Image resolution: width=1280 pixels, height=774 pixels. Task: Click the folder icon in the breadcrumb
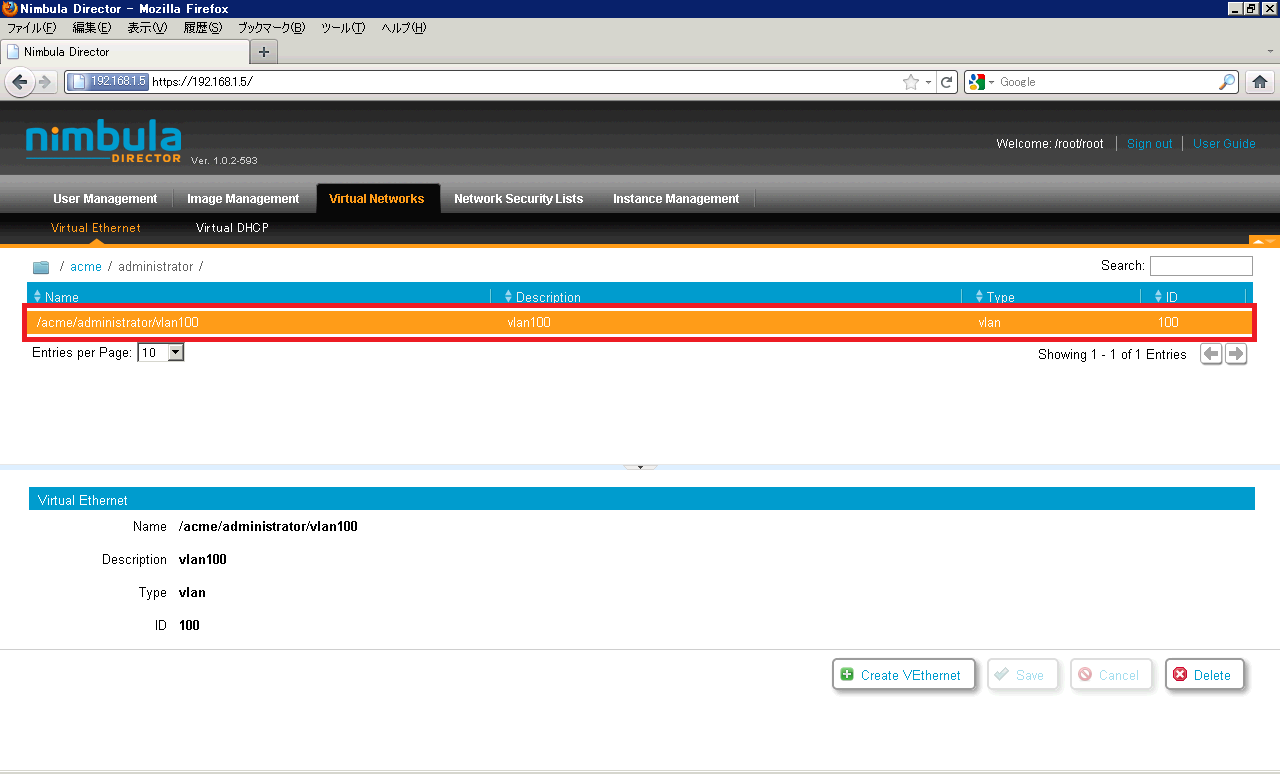point(41,267)
